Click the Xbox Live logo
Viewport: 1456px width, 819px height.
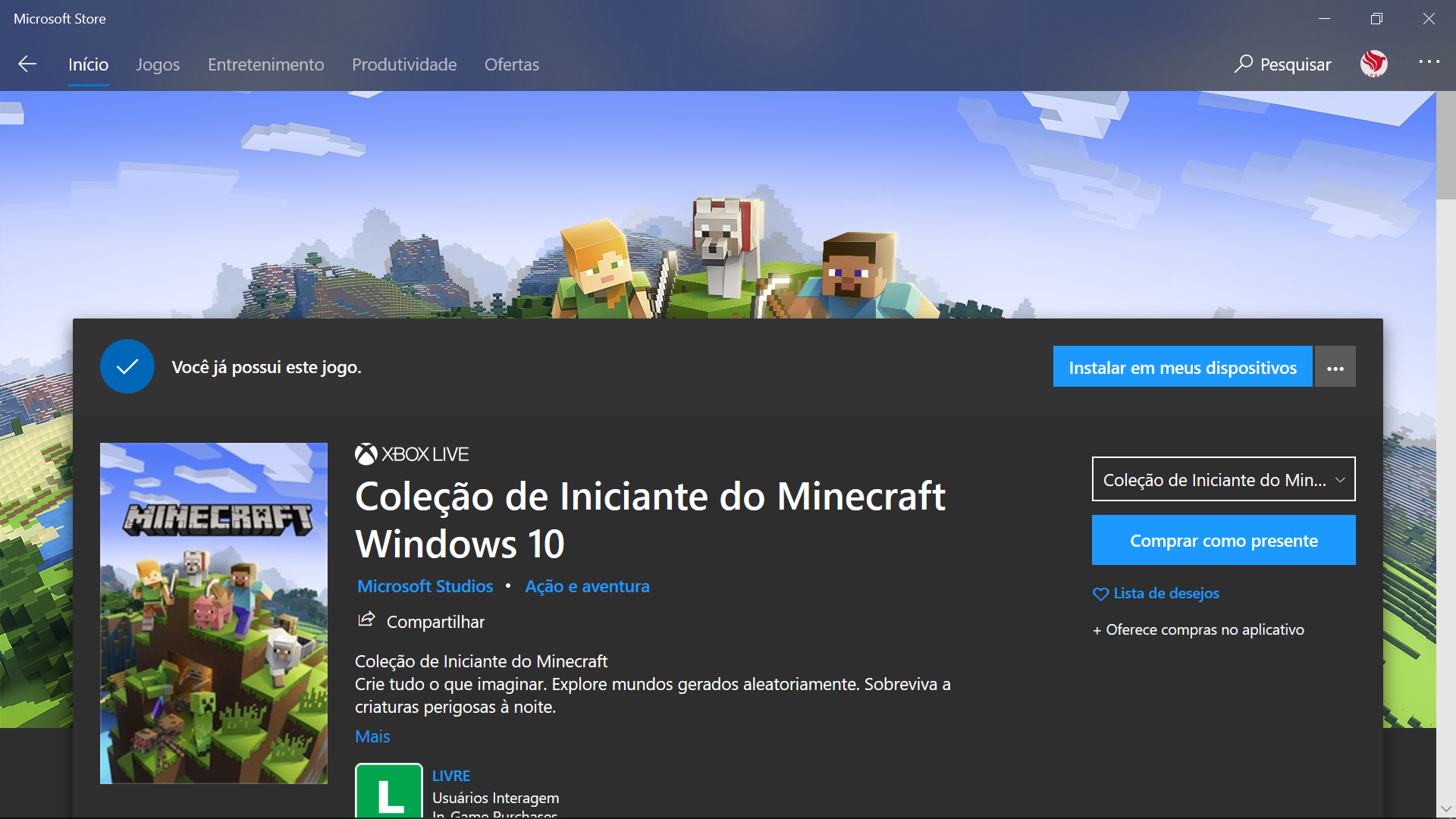(412, 454)
